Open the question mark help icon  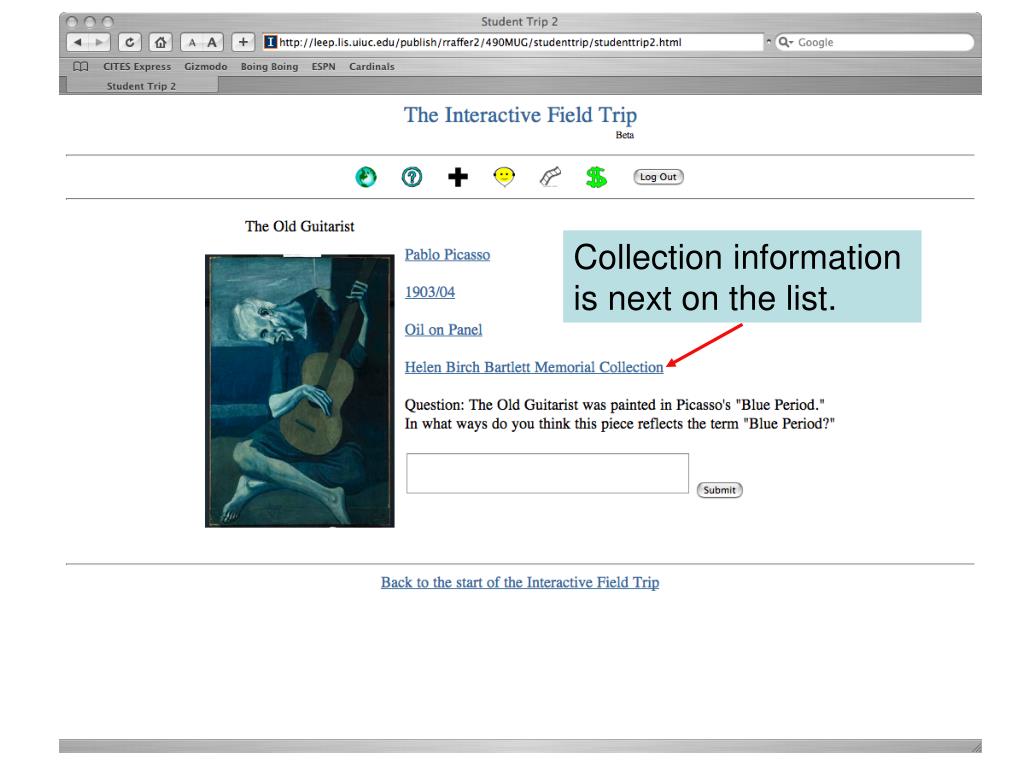pyautogui.click(x=411, y=177)
